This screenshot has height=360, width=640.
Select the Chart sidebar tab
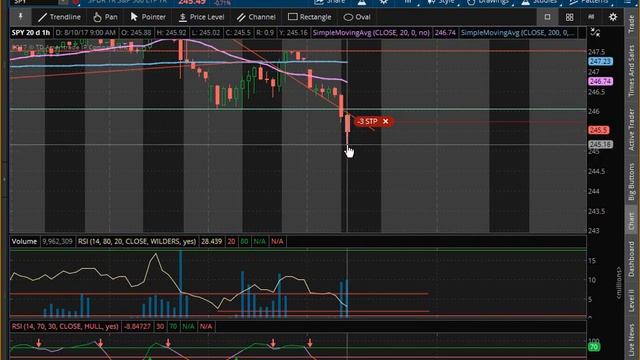click(631, 221)
